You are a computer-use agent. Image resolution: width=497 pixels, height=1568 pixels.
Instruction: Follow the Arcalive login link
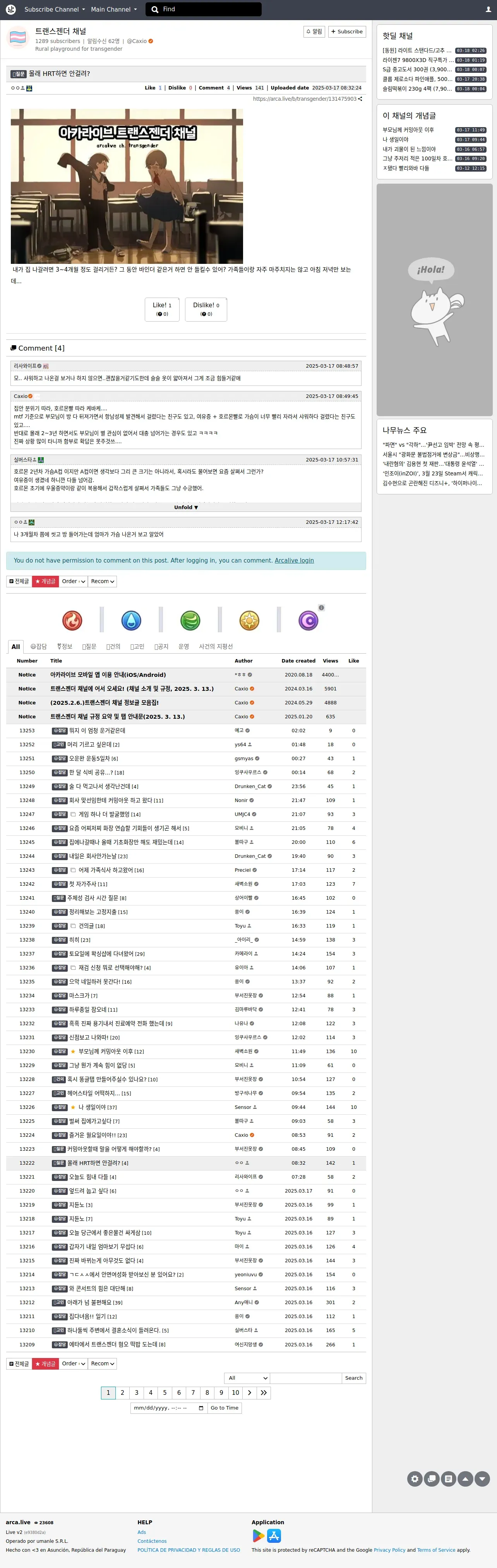(294, 561)
